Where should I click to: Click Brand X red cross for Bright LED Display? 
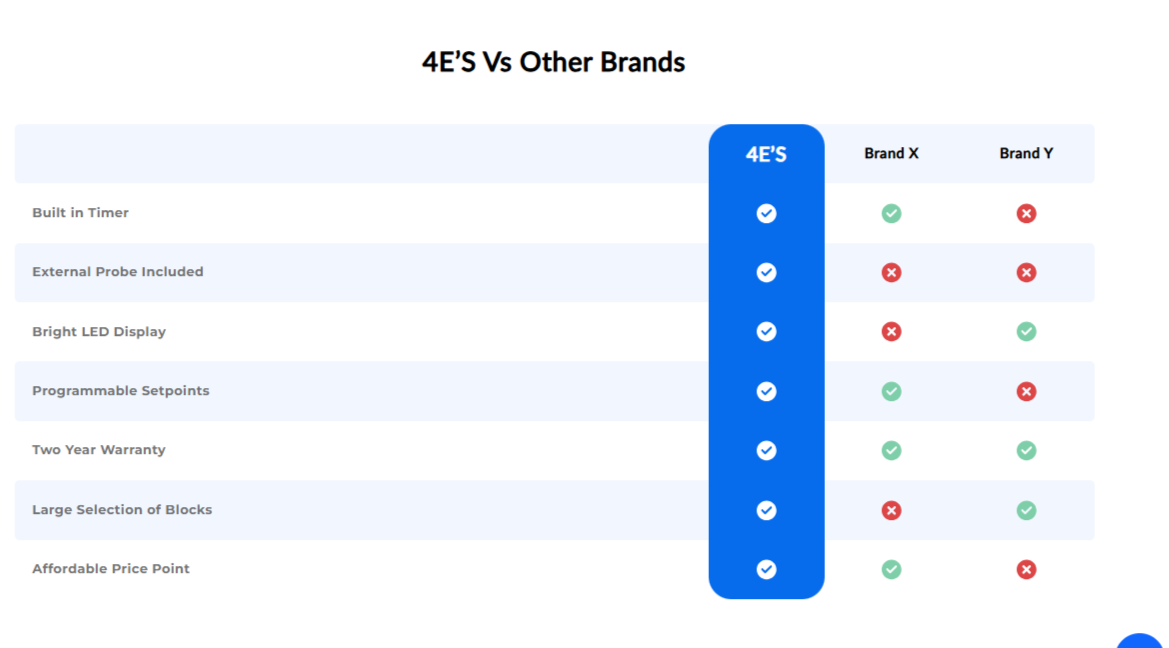pyautogui.click(x=891, y=331)
